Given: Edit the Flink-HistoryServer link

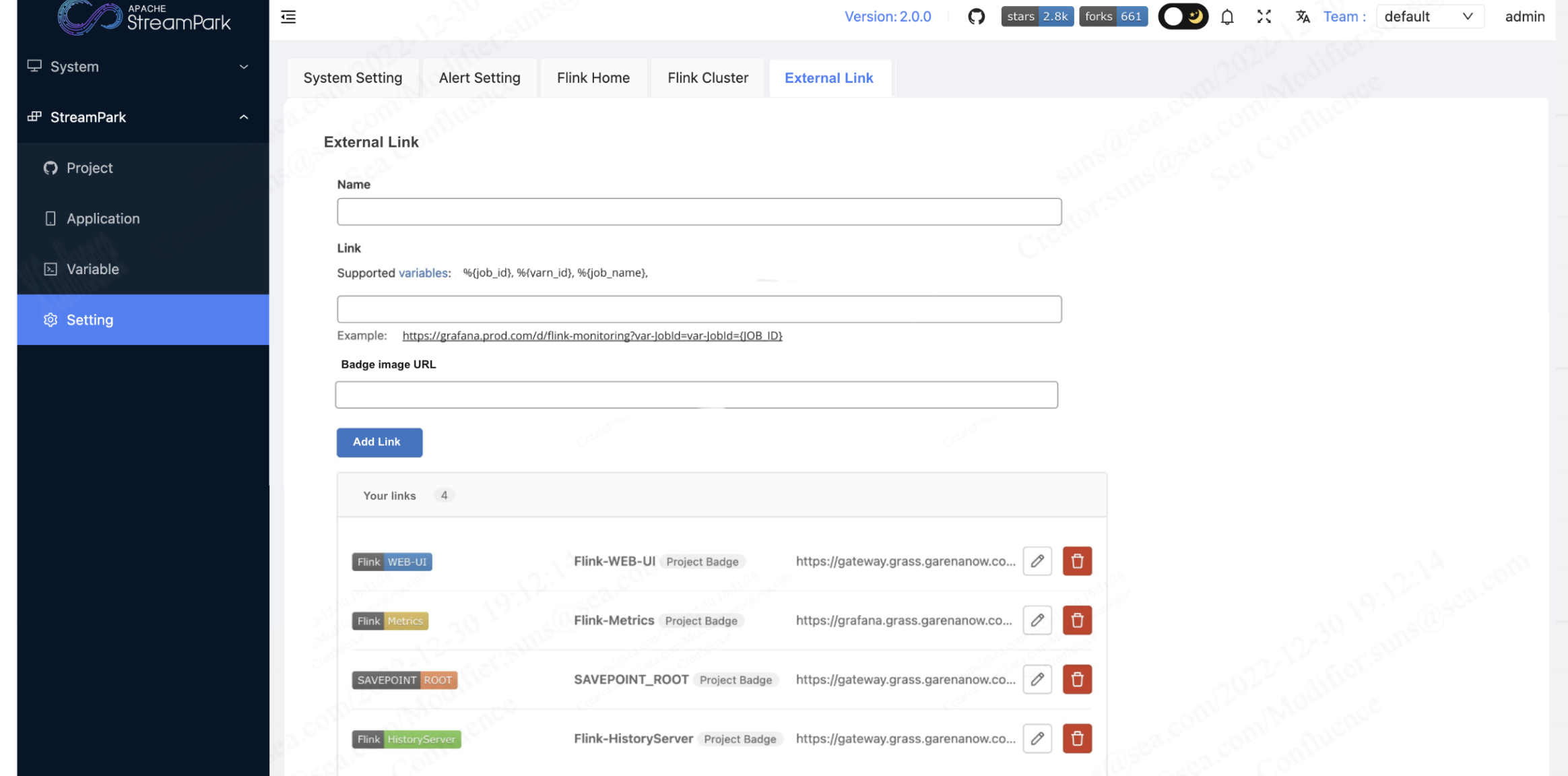Looking at the screenshot, I should click(x=1037, y=739).
